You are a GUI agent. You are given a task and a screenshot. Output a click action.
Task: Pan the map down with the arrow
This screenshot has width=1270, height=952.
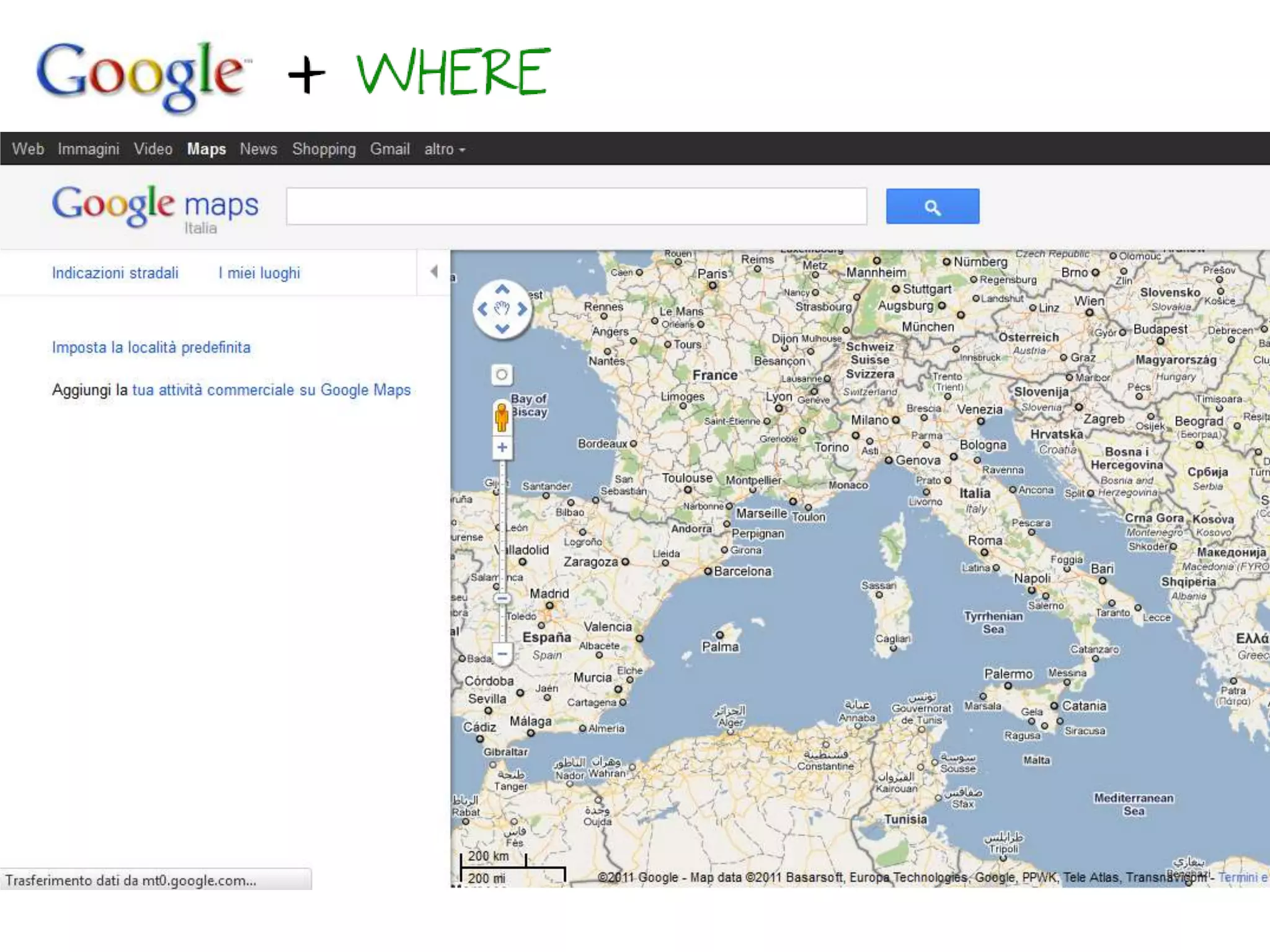502,328
